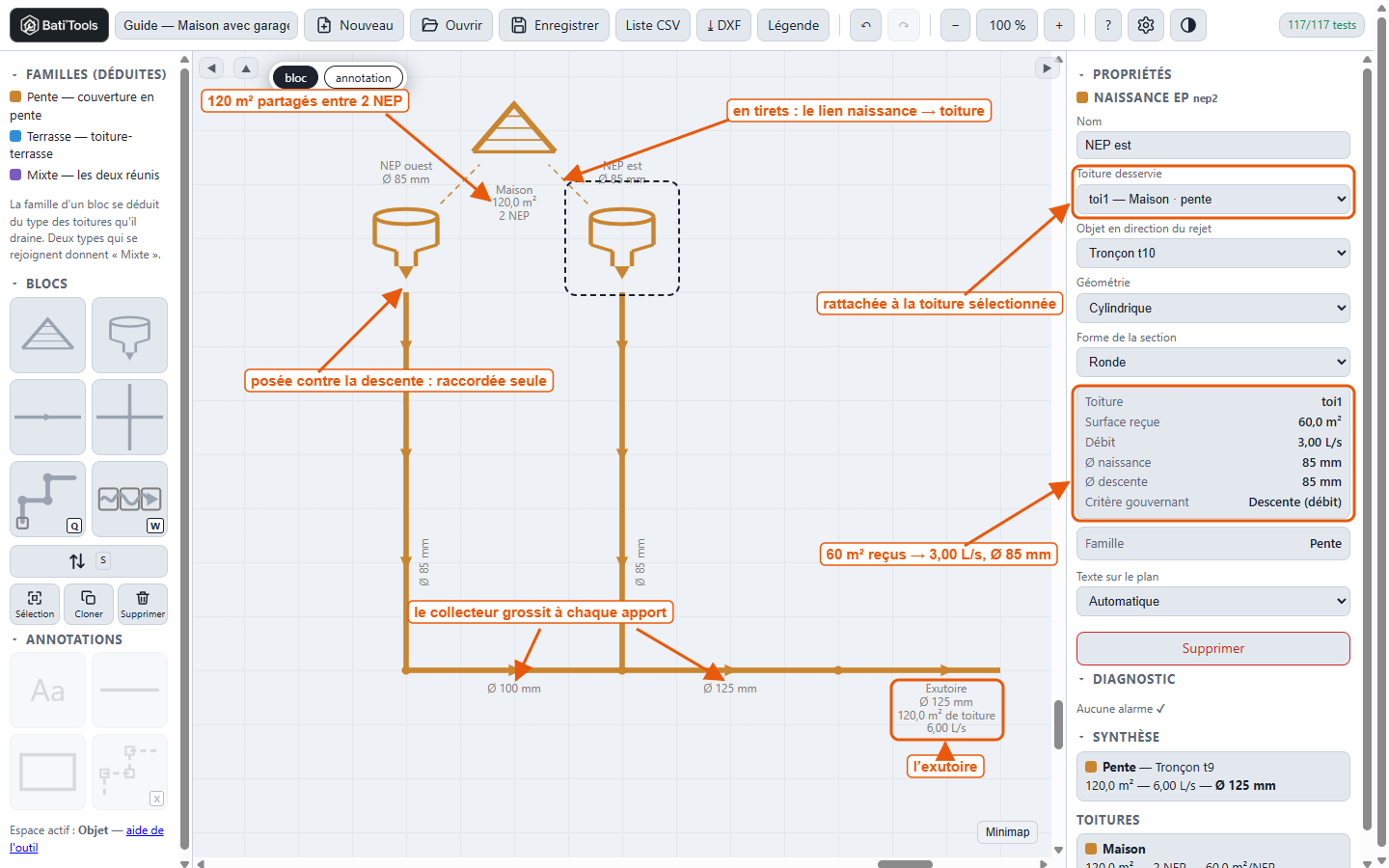1389x868 pixels.
Task: Click the orange Pente family swatch
Action: 15,96
